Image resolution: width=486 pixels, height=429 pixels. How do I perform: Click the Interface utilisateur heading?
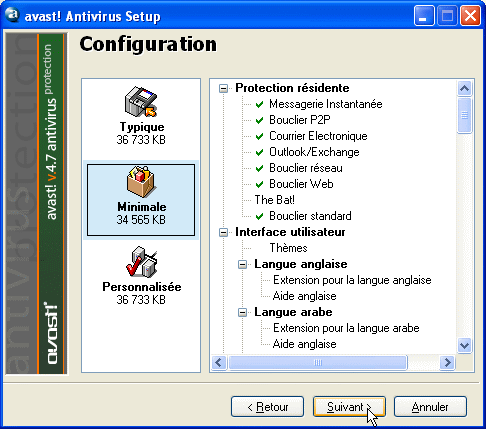pos(290,232)
